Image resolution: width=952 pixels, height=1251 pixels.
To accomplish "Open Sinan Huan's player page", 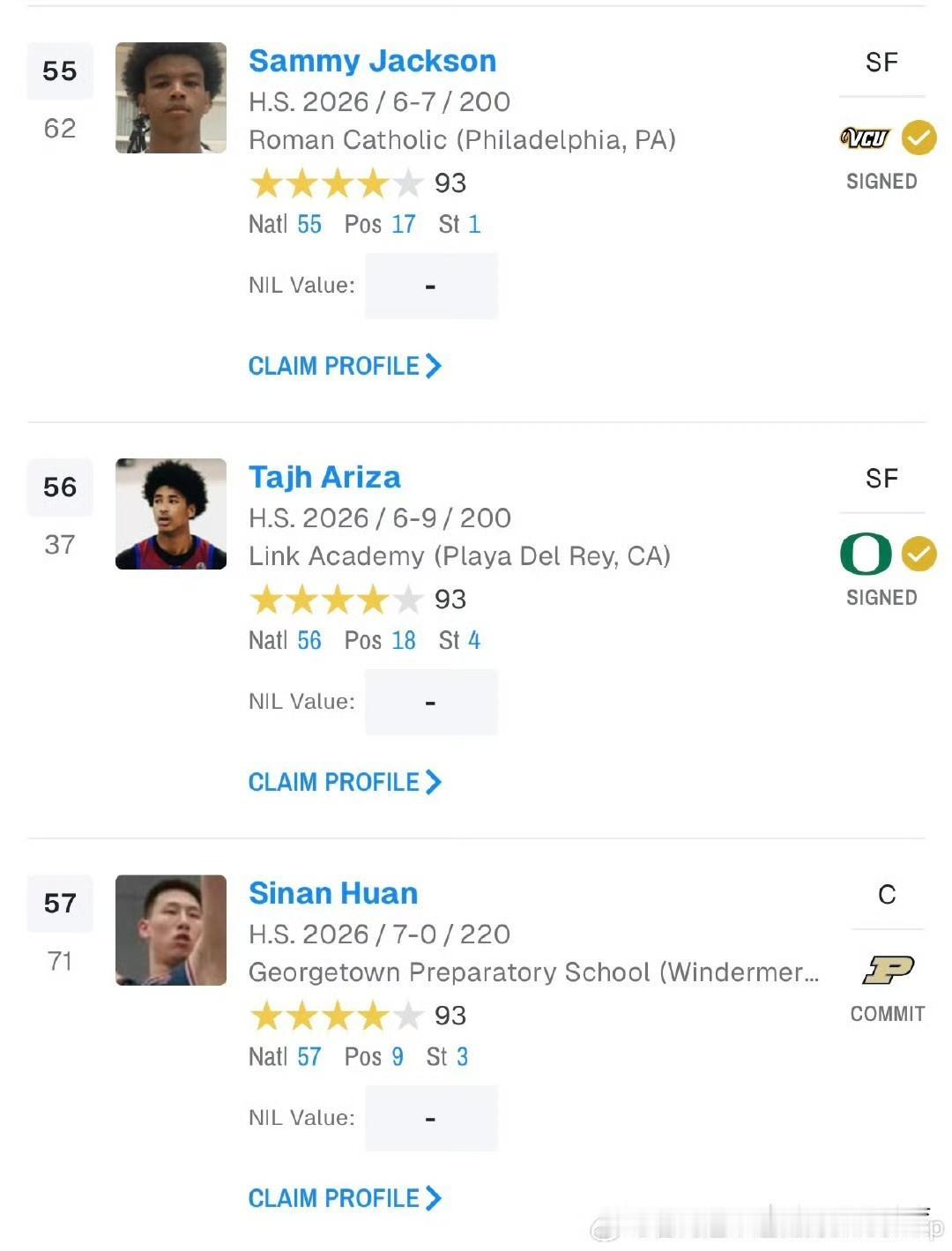I will tap(333, 893).
